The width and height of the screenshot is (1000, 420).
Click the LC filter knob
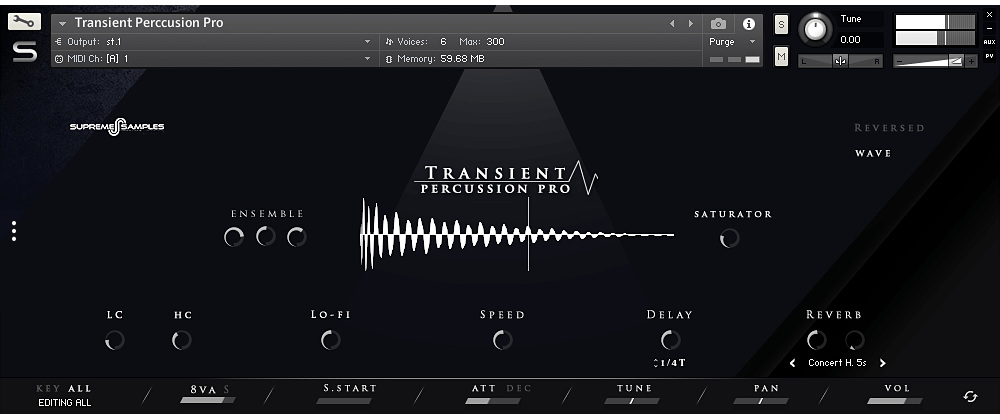pos(115,340)
